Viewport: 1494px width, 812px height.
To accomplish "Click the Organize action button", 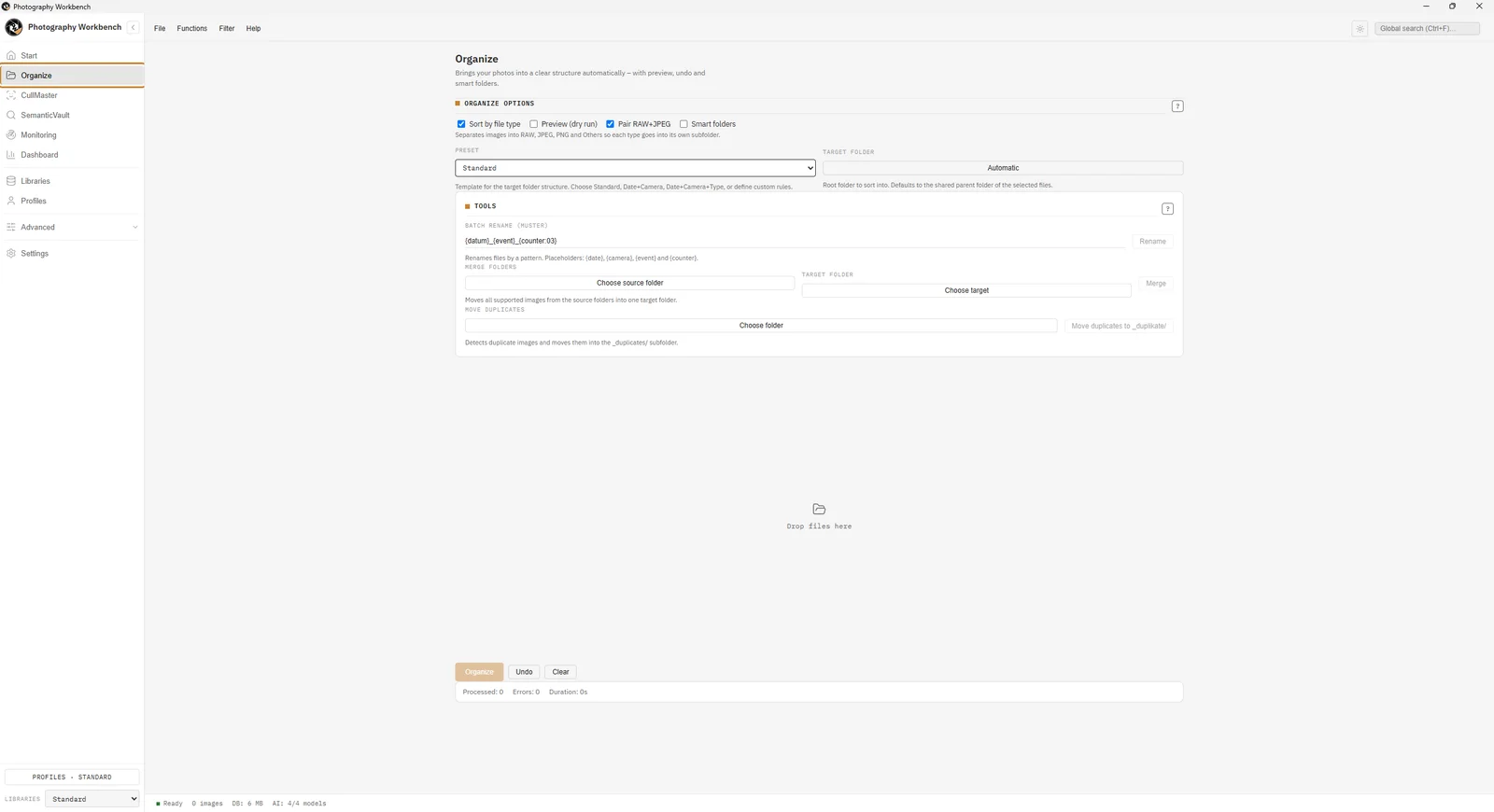I will click(479, 672).
